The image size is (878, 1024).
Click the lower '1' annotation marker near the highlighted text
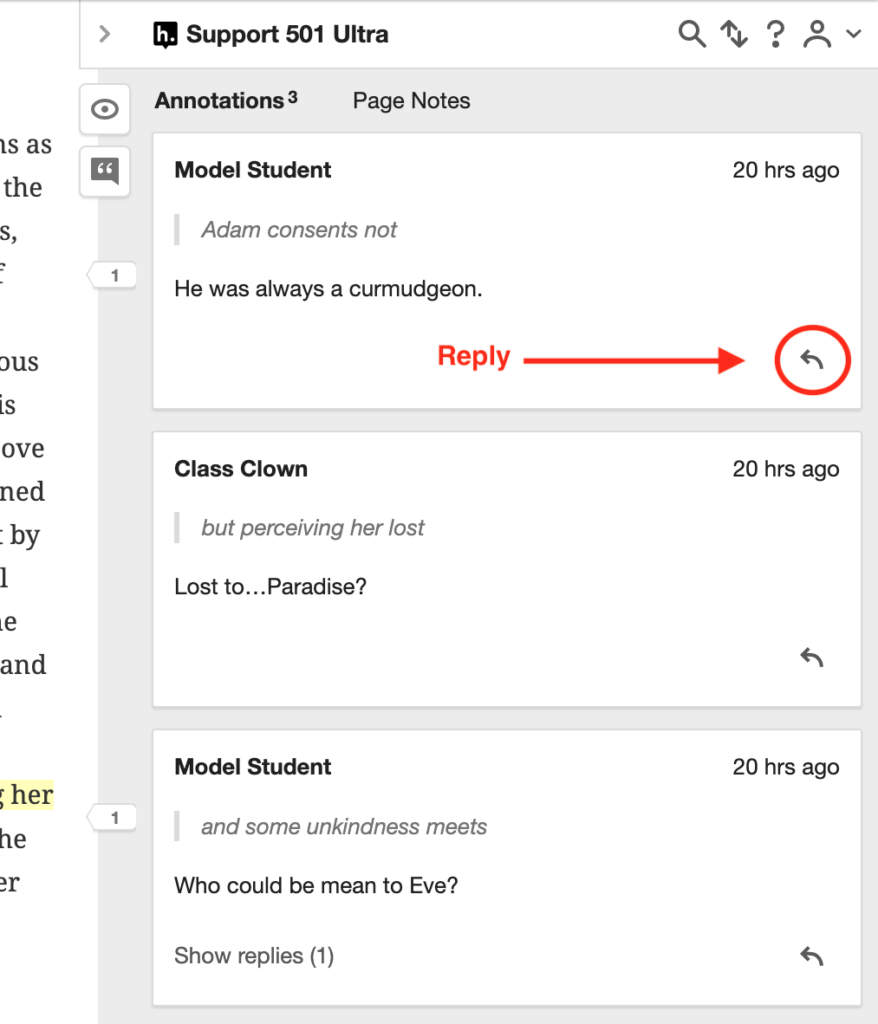[113, 817]
